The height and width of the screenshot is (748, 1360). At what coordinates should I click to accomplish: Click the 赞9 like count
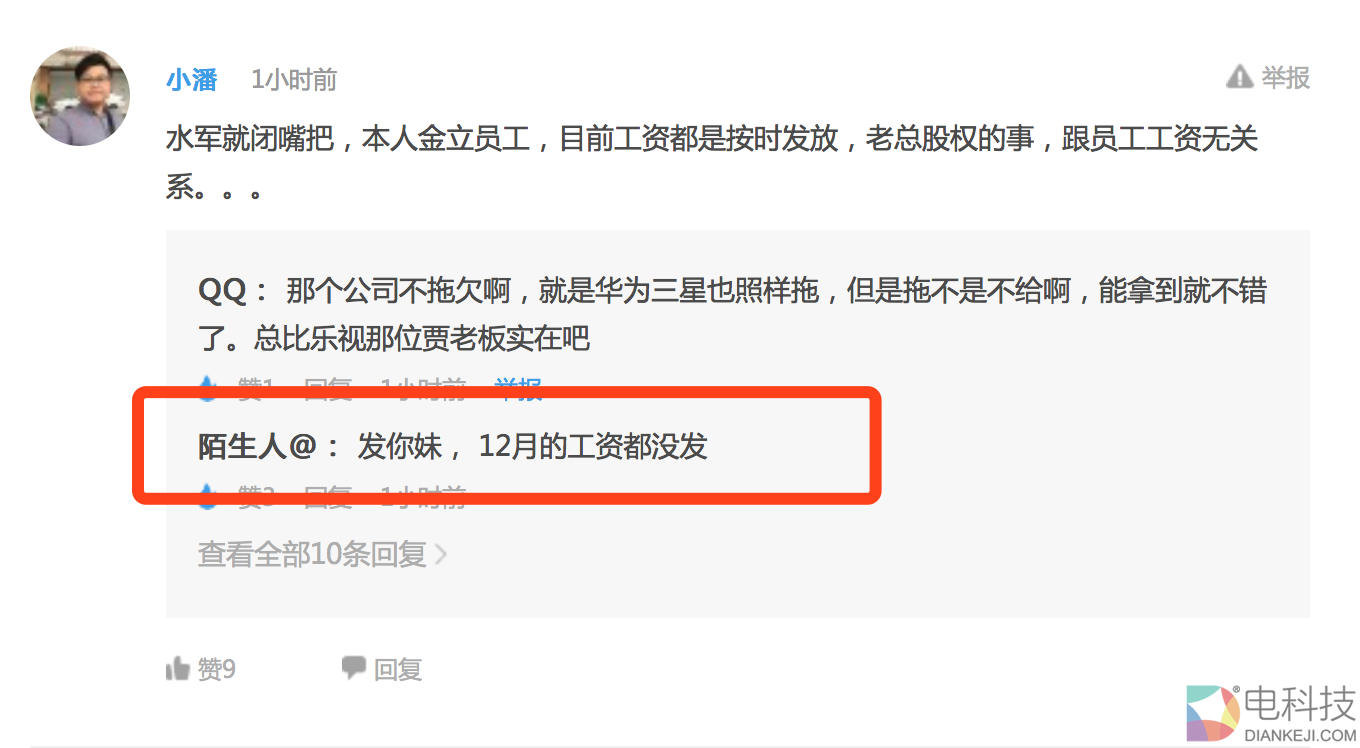[x=216, y=669]
